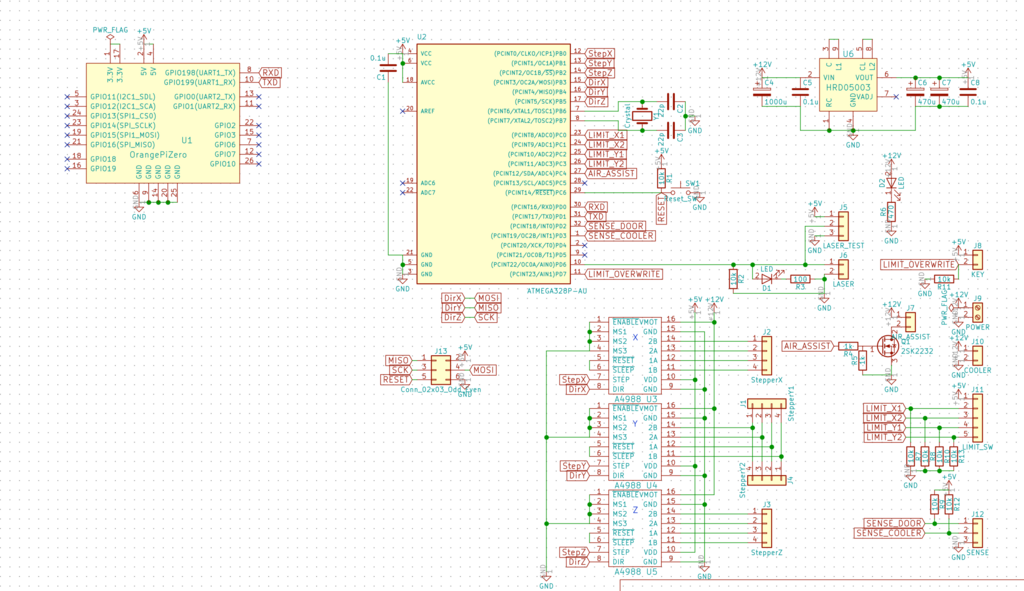Click the LIMIT_OVERWRITE label near J8 KEY
This screenshot has height=591, width=1024.
919,264
